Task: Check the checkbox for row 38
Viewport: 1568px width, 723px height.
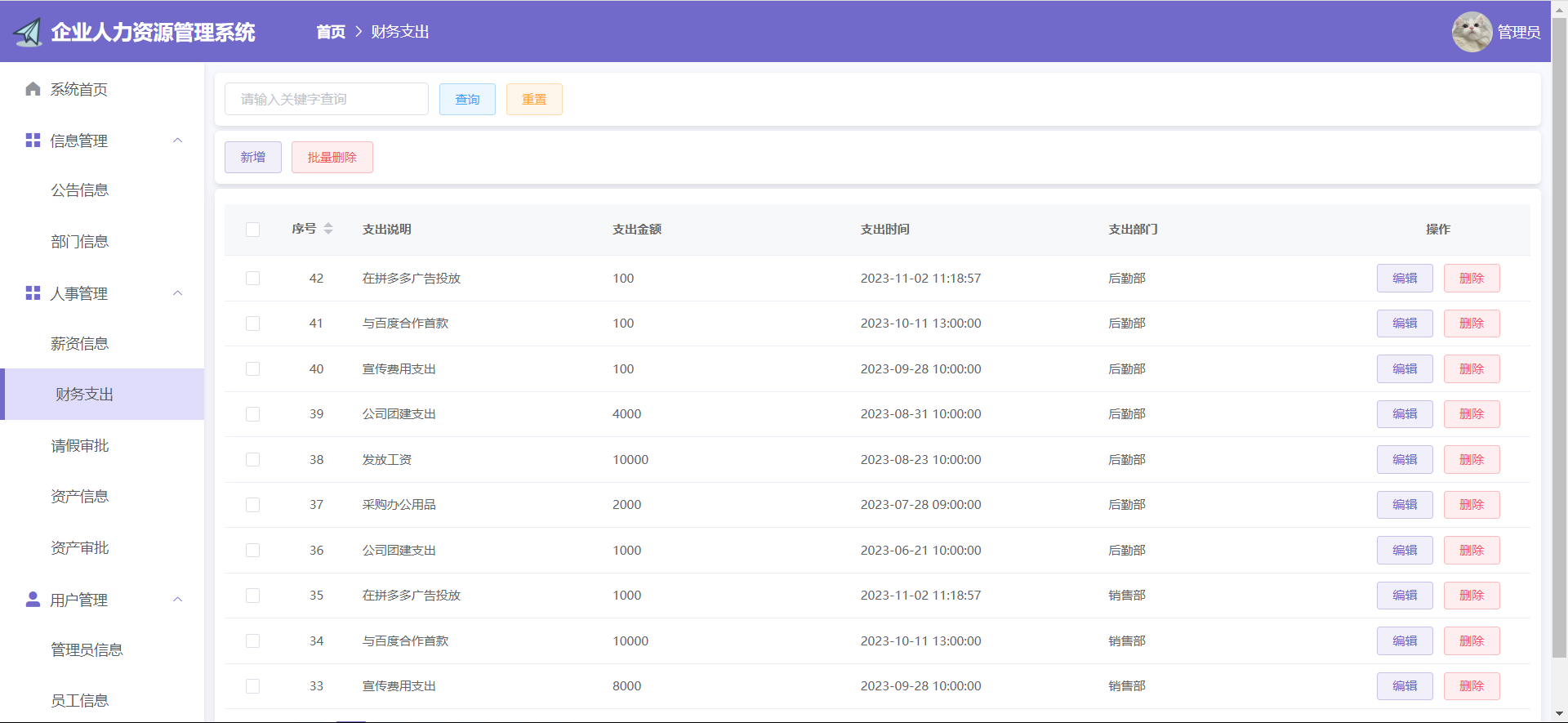Action: [x=253, y=460]
